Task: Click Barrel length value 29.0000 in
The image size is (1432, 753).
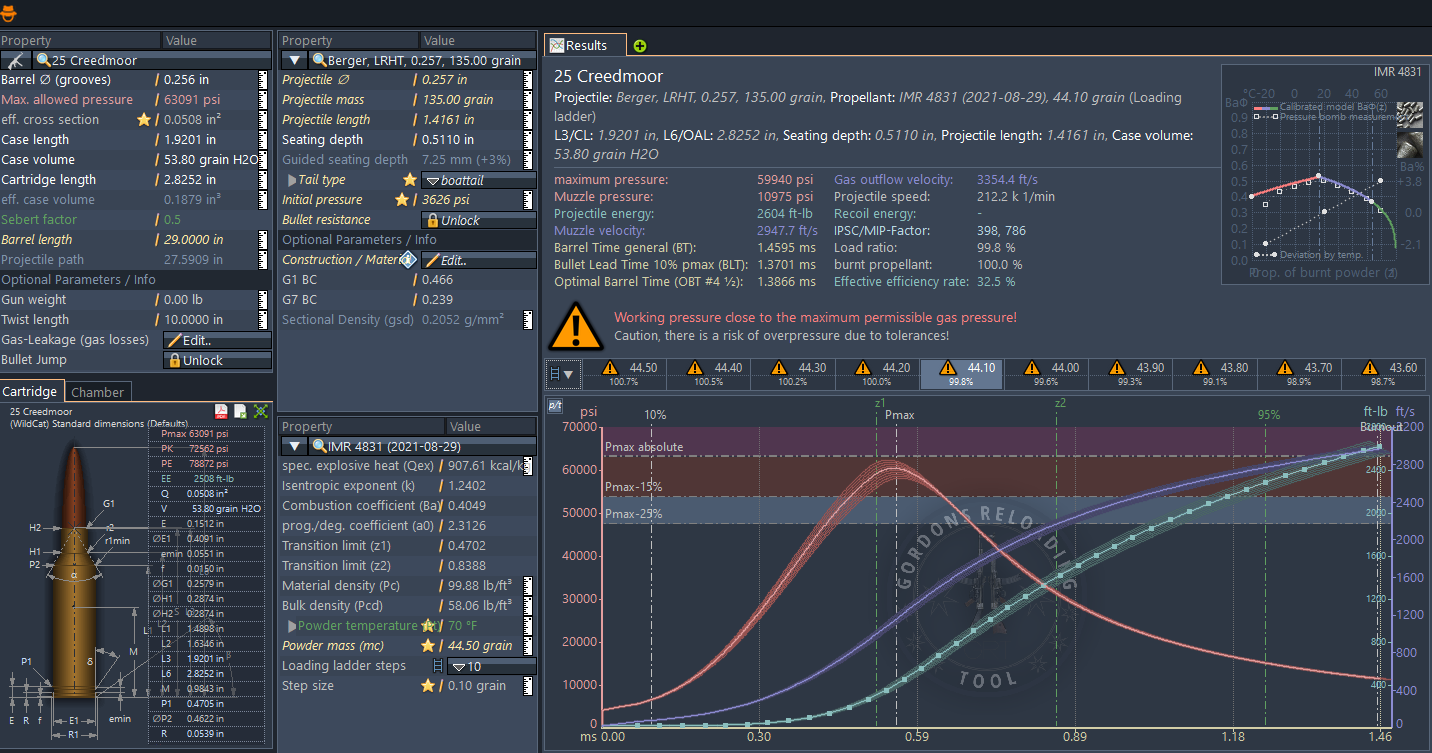Action: pyautogui.click(x=193, y=240)
